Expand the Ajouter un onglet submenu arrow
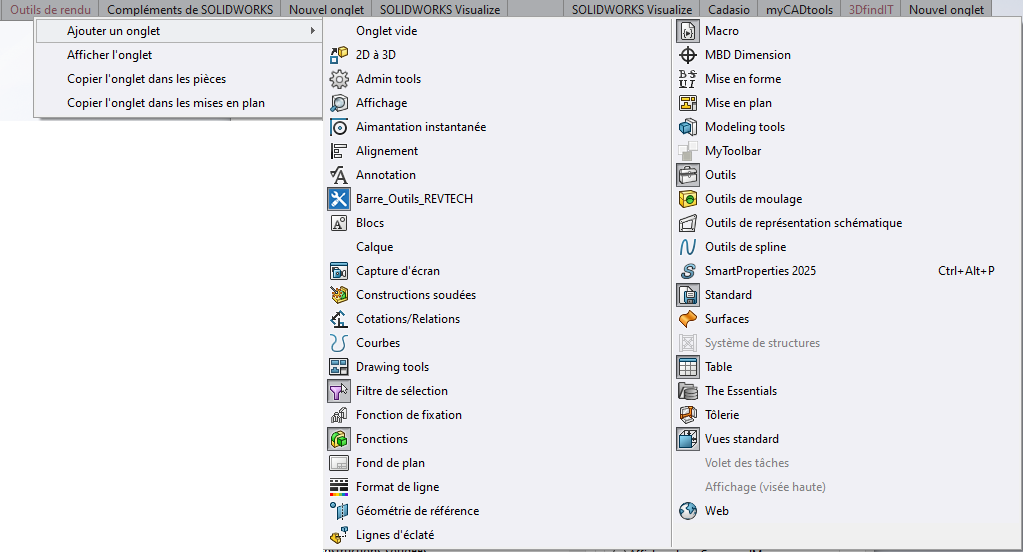The image size is (1023, 552). [x=313, y=31]
